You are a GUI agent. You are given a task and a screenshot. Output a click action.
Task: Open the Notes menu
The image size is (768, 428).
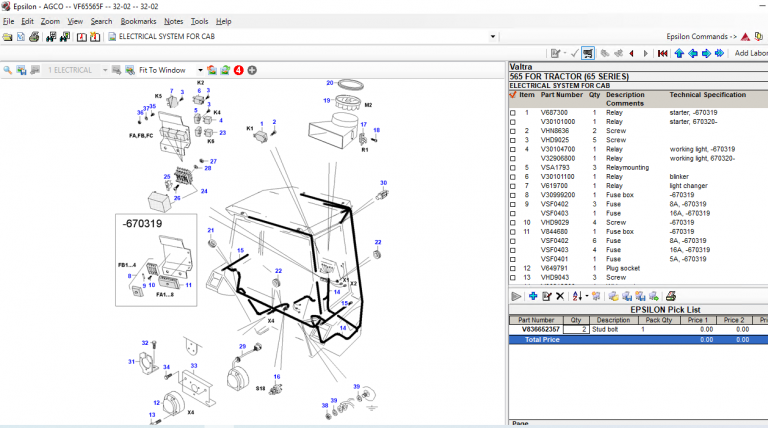tap(173, 21)
